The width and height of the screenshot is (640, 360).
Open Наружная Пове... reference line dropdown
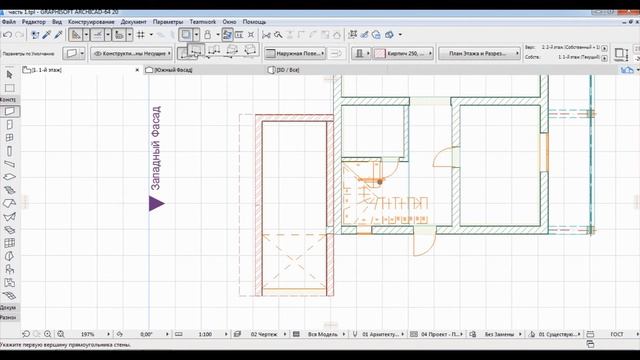tap(295, 53)
